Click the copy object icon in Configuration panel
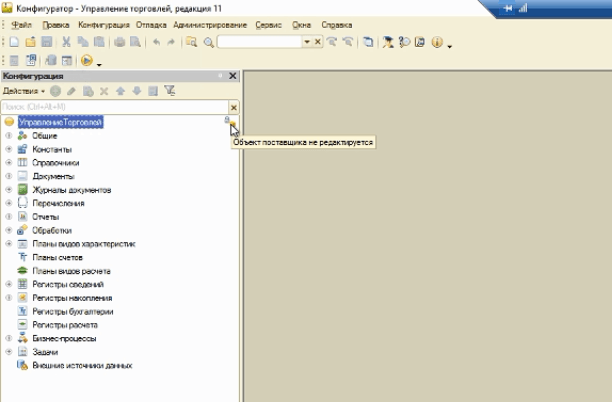 coord(88,91)
